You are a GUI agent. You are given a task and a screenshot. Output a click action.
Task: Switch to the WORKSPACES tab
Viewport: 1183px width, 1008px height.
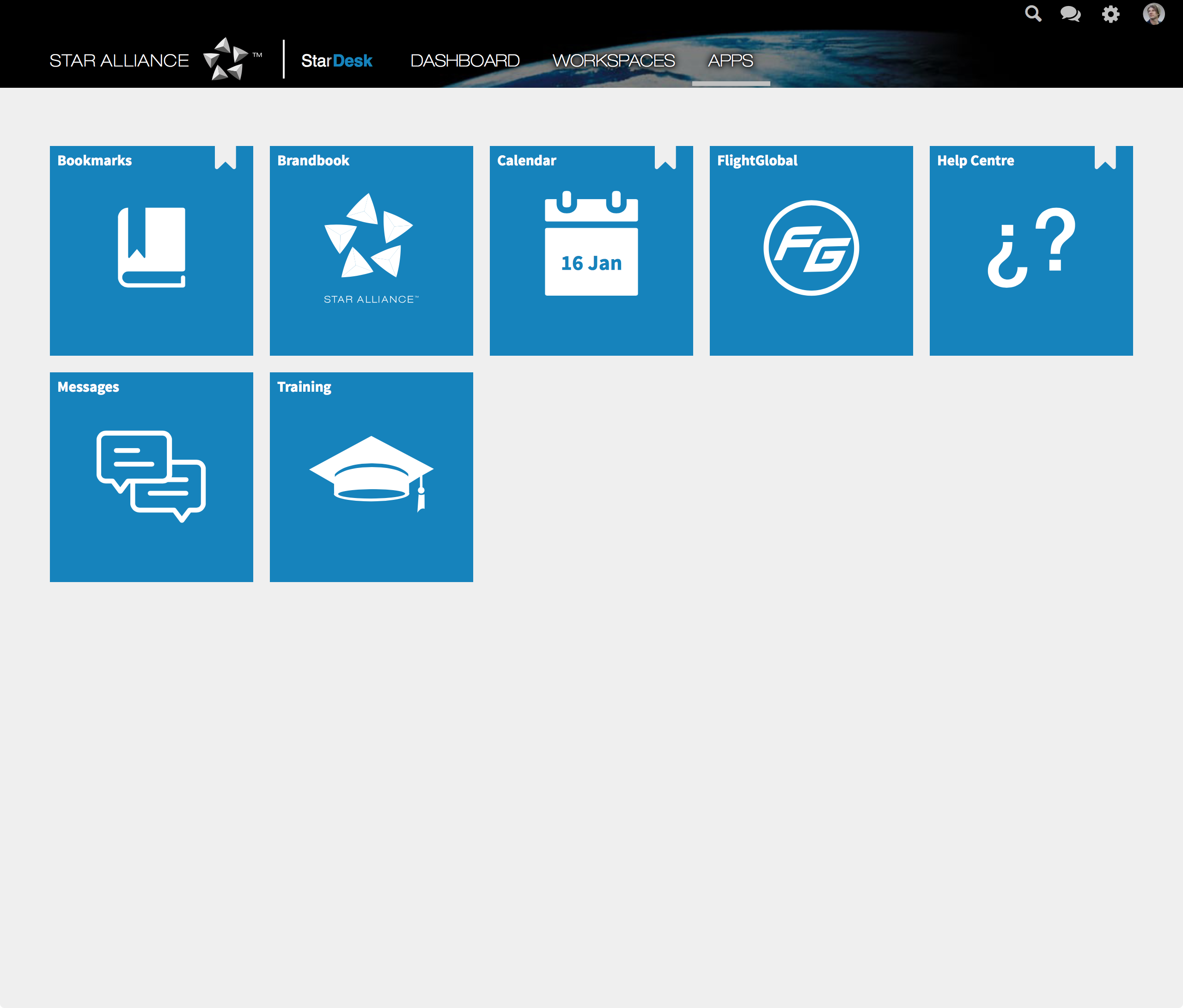coord(613,61)
